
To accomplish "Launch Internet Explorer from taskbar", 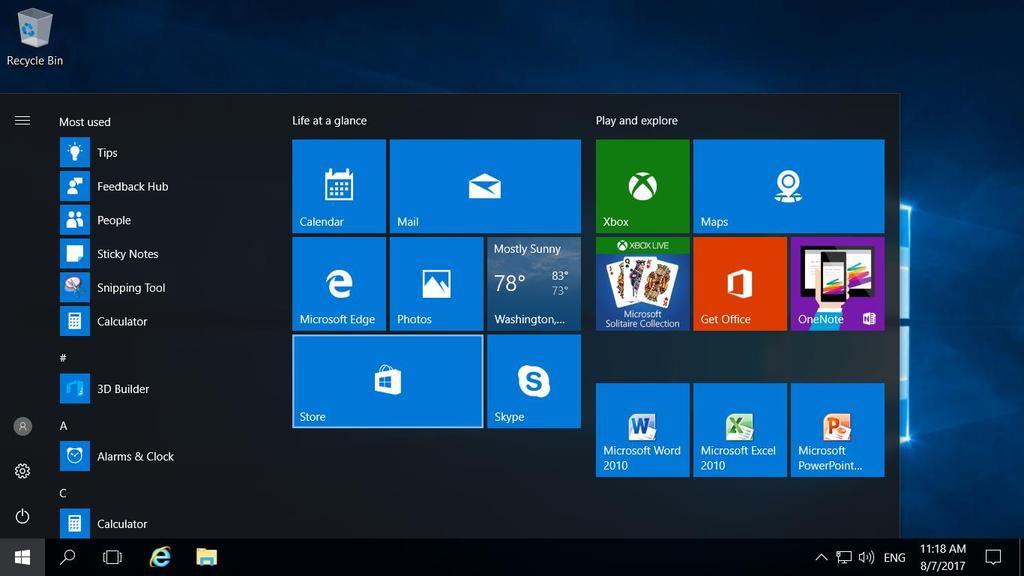I will pos(160,557).
